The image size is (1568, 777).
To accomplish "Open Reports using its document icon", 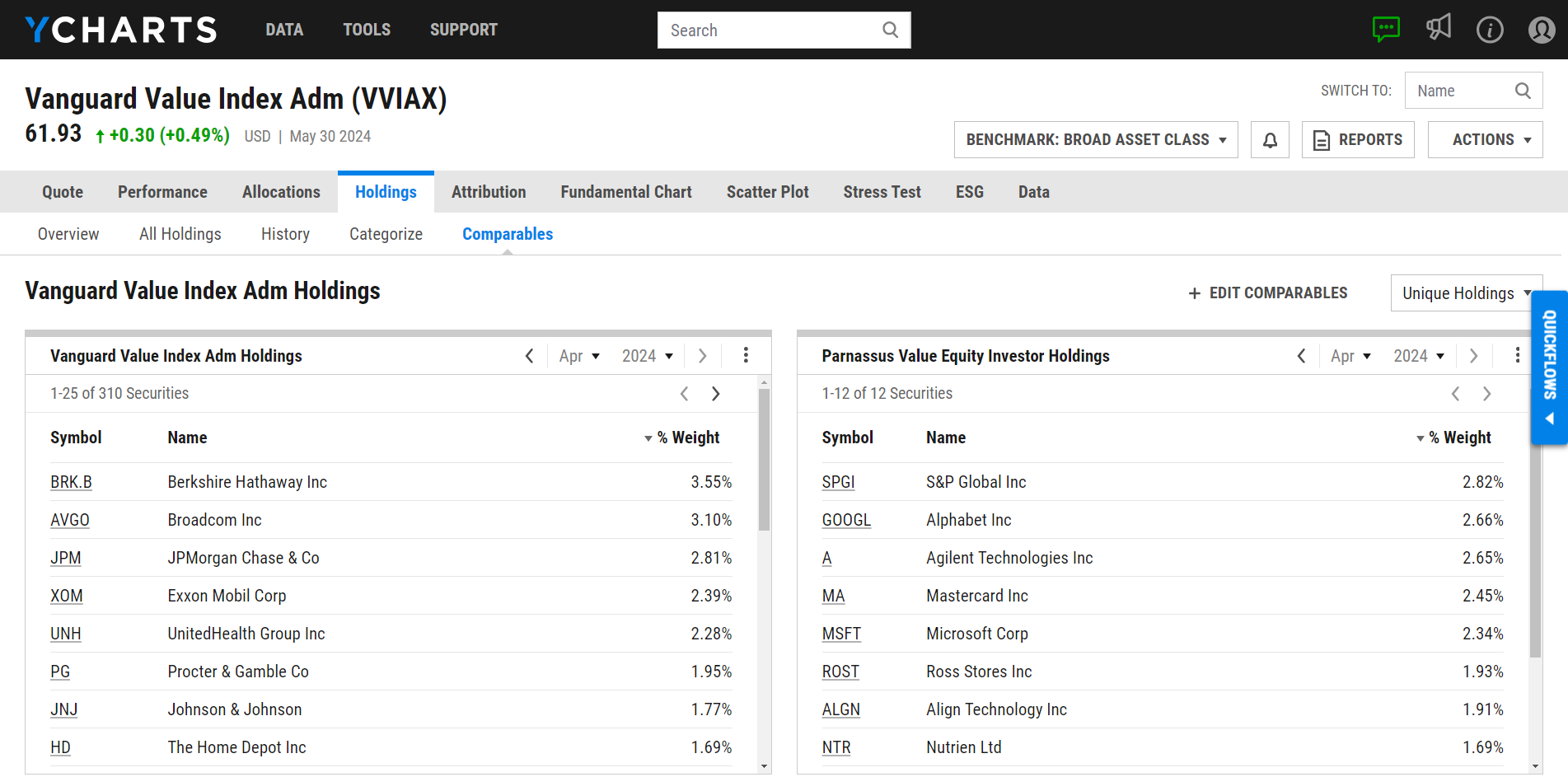I will tap(1321, 140).
